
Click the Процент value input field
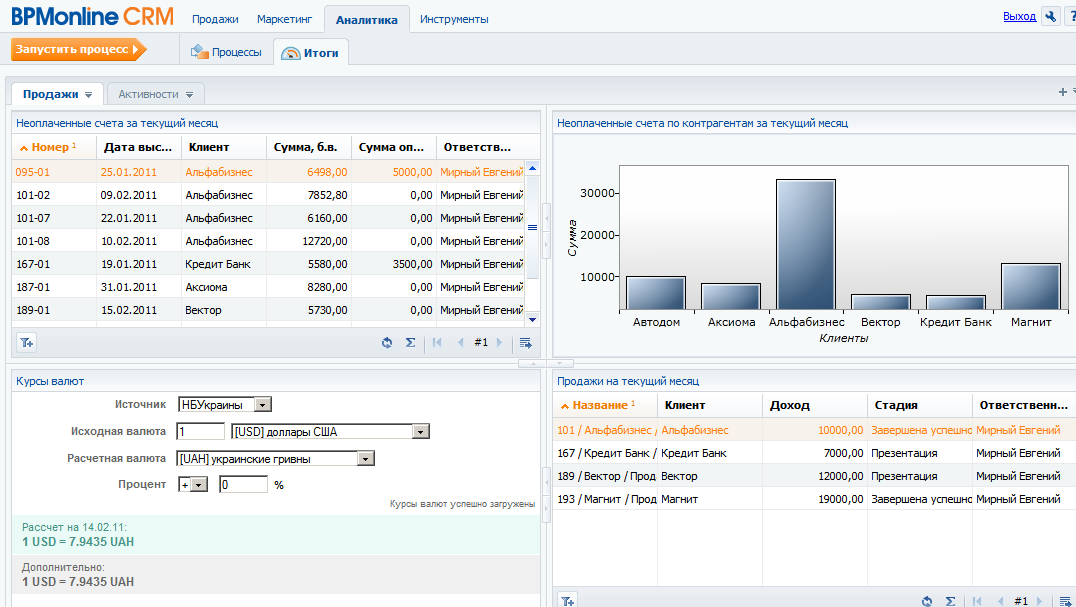[243, 484]
